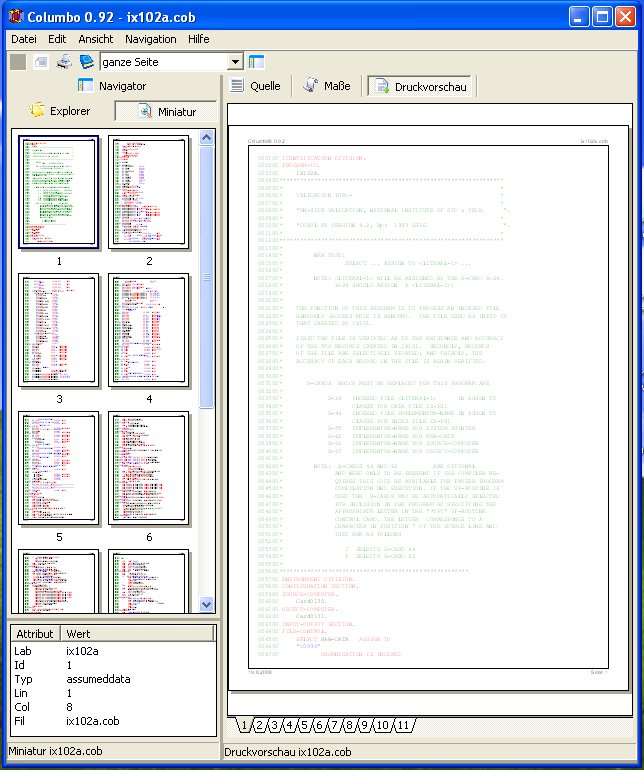Click the blue book icon in the toolbar

(x=87, y=62)
